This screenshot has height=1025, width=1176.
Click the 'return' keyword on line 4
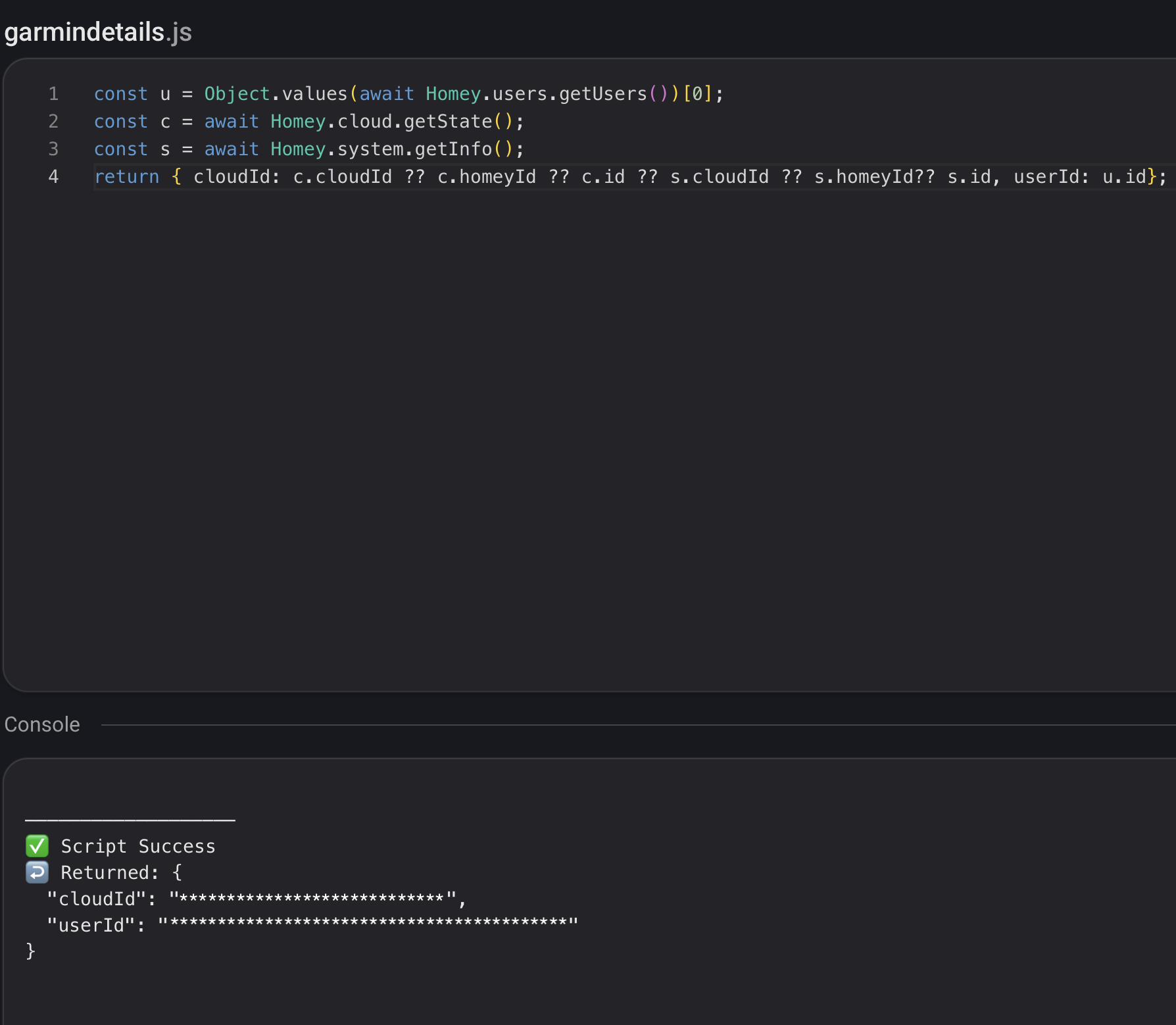[127, 177]
